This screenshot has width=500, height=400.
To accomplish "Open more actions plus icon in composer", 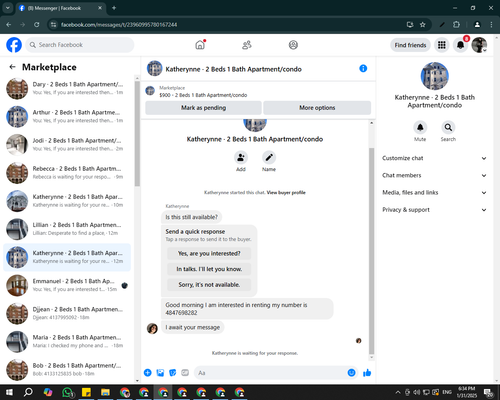I will (148, 373).
